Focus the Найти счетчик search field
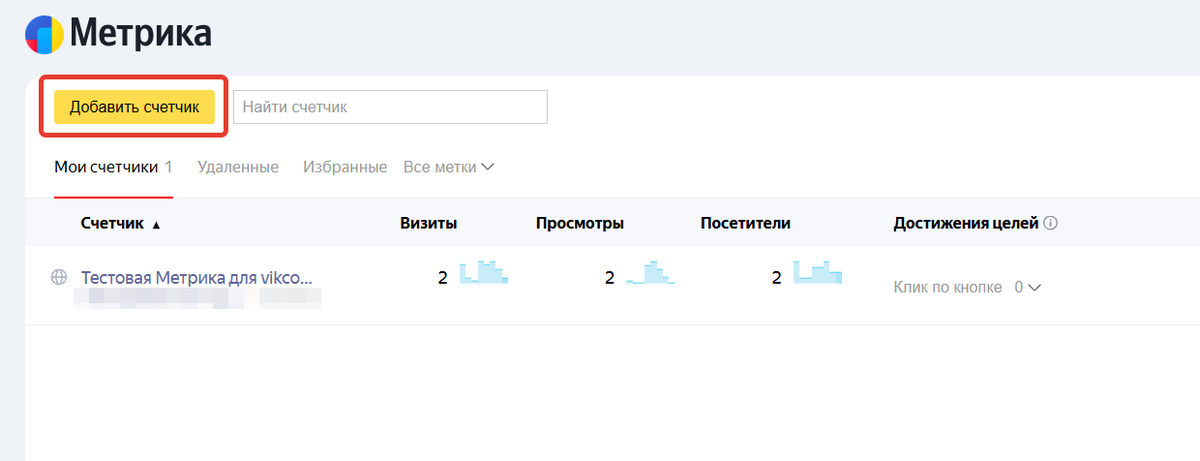This screenshot has width=1200, height=461. coord(390,107)
